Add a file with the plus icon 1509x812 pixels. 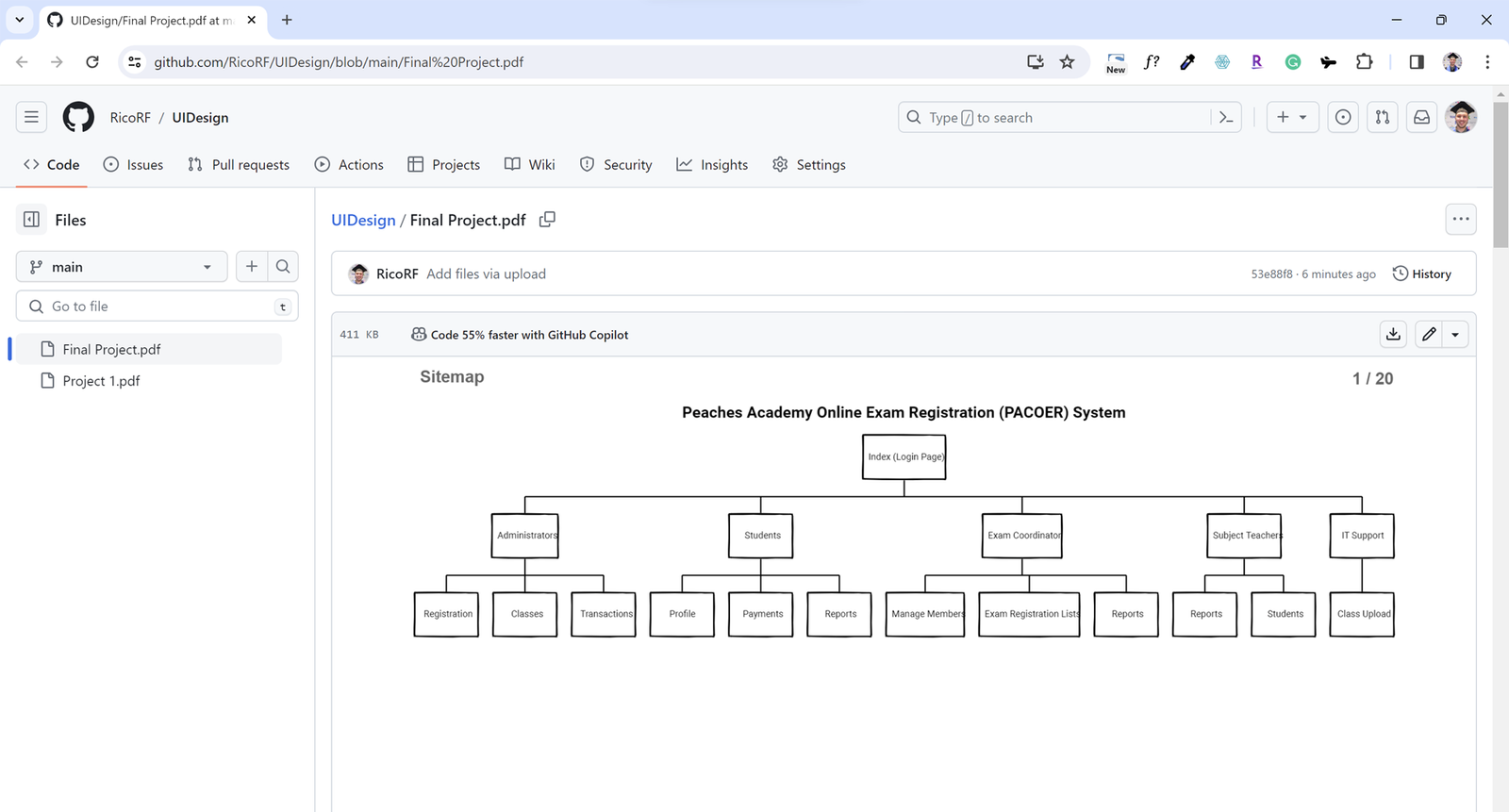pyautogui.click(x=252, y=267)
